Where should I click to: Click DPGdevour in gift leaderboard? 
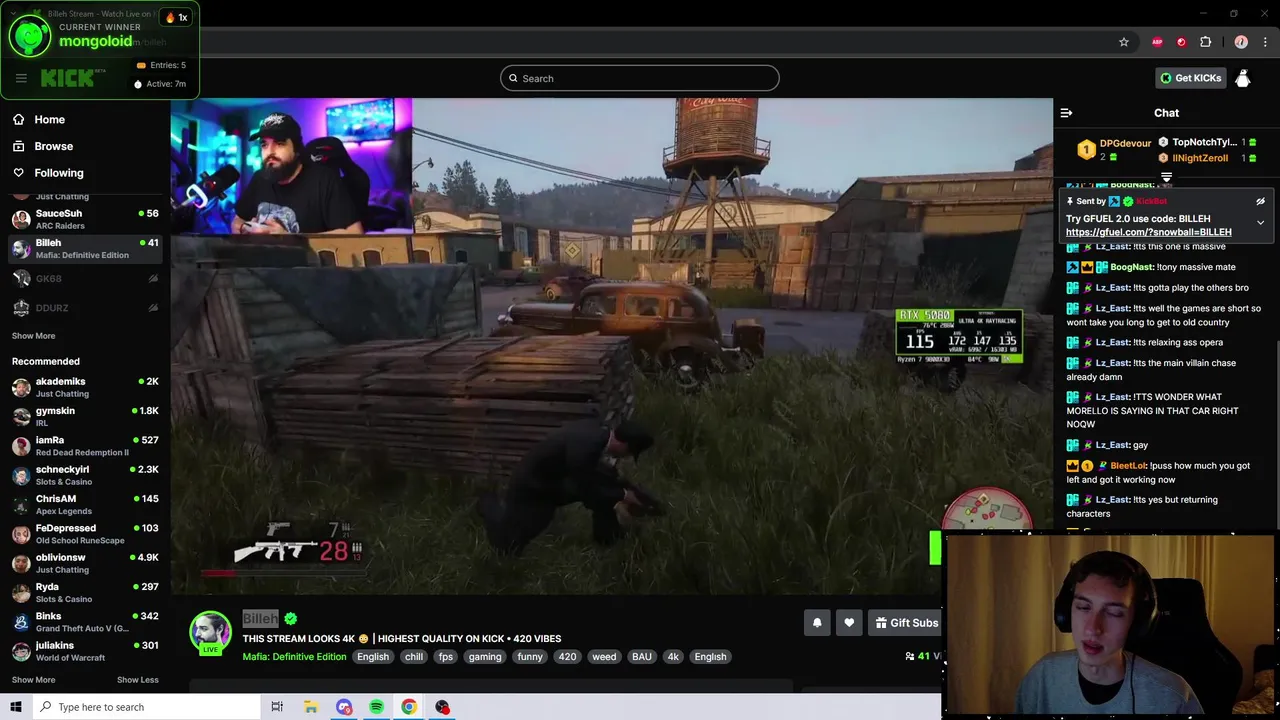pos(1125,144)
